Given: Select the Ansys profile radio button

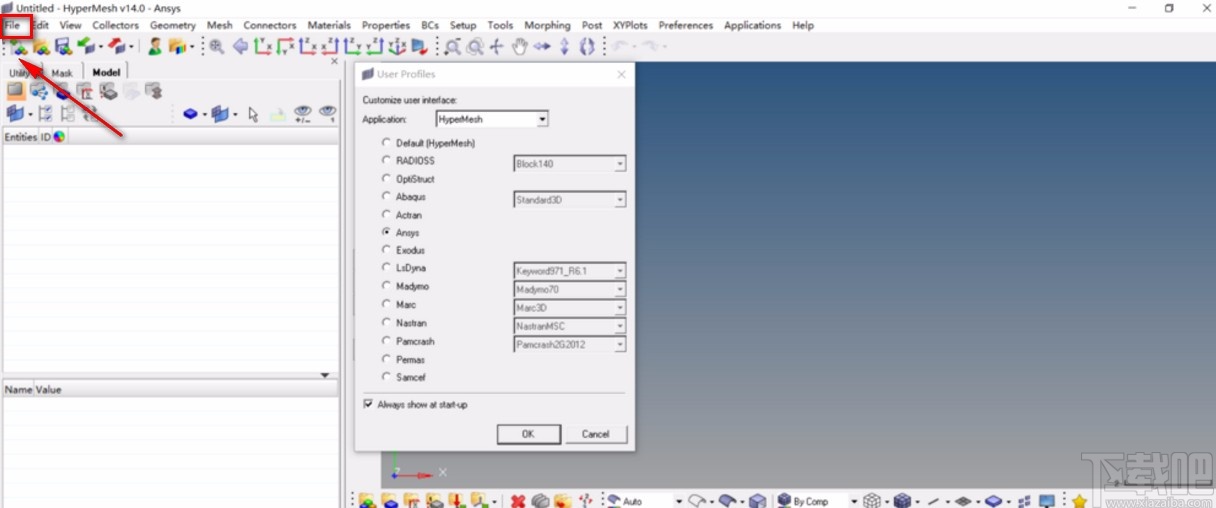Looking at the screenshot, I should point(387,232).
